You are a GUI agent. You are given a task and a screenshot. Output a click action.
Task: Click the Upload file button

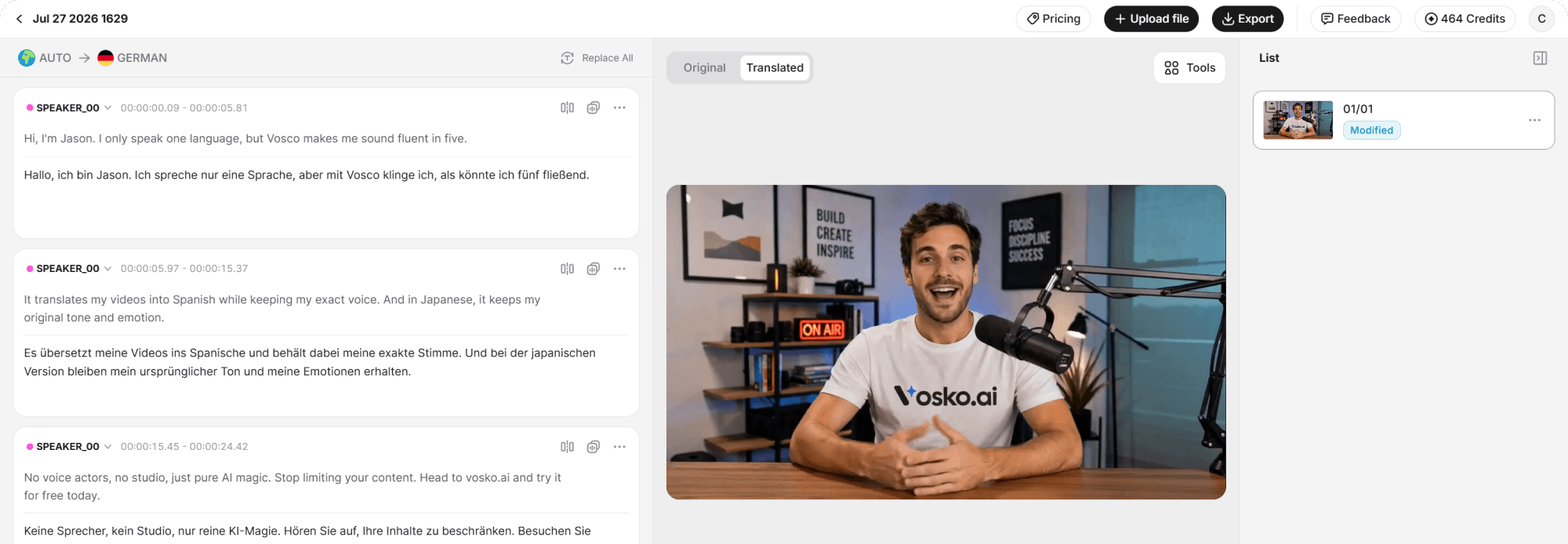(1151, 19)
